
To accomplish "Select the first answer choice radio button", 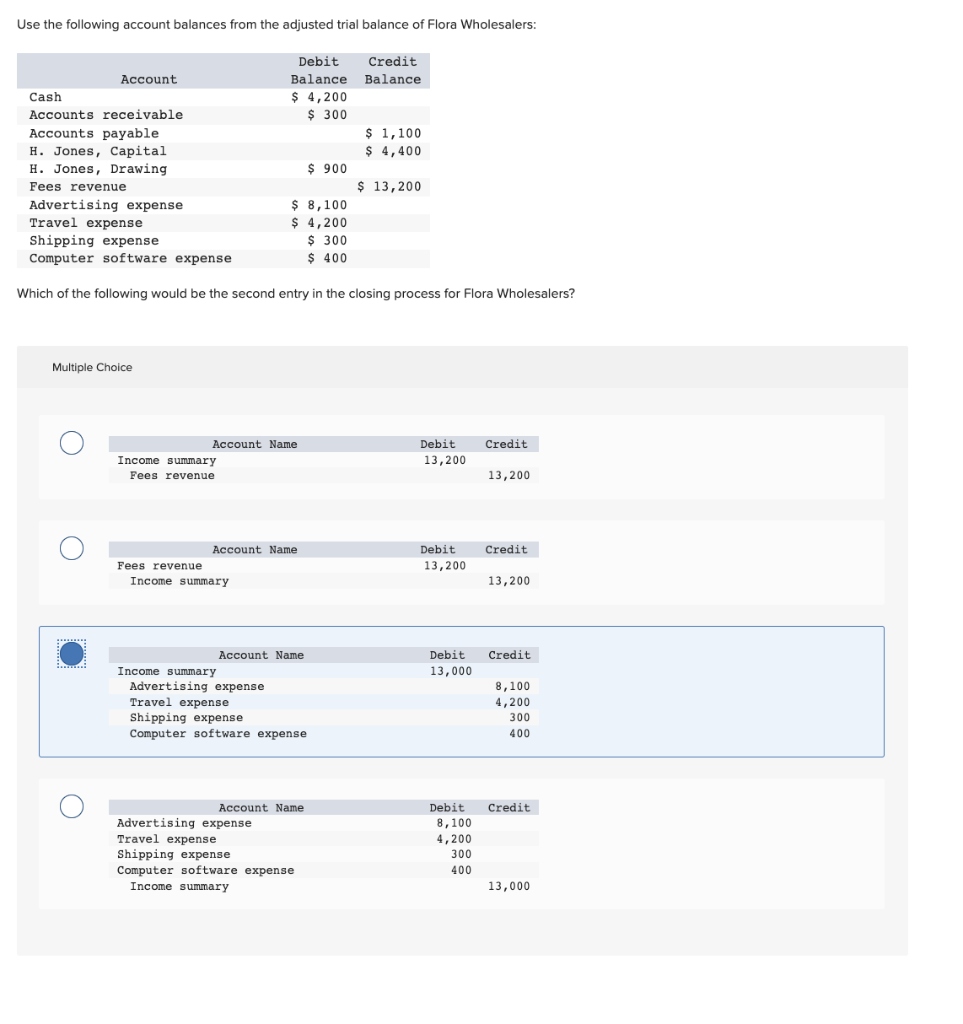I will pos(71,443).
